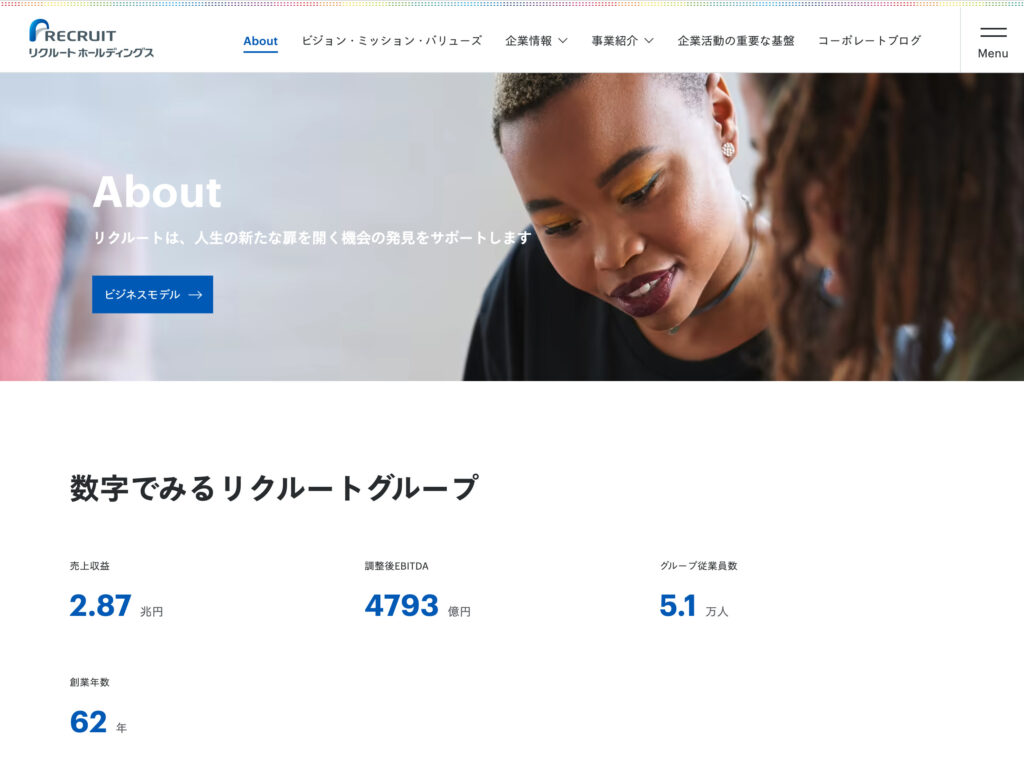Expand the 事業紹介 dropdown chevron
This screenshot has height=763, width=1024.
(648, 41)
